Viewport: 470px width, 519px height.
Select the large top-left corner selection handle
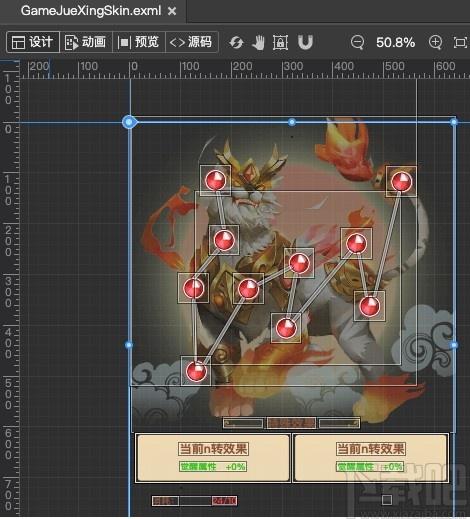tap(129, 122)
